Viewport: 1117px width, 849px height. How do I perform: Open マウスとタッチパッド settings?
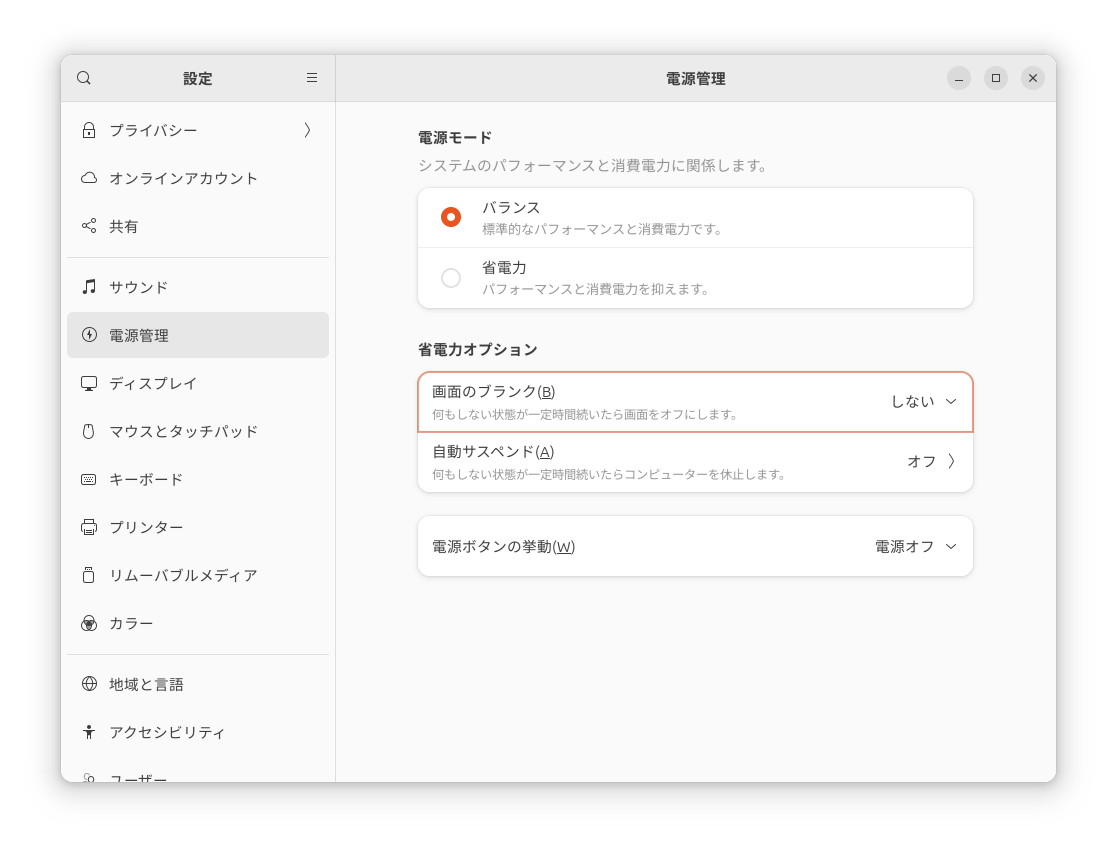click(183, 431)
